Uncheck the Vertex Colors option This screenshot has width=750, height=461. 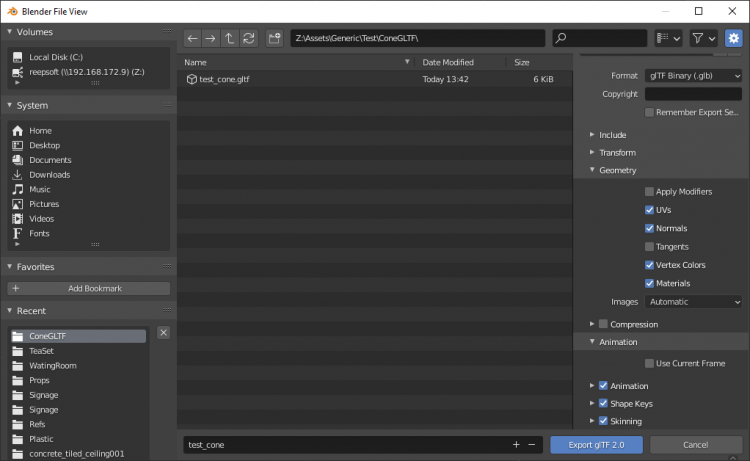[x=650, y=265]
